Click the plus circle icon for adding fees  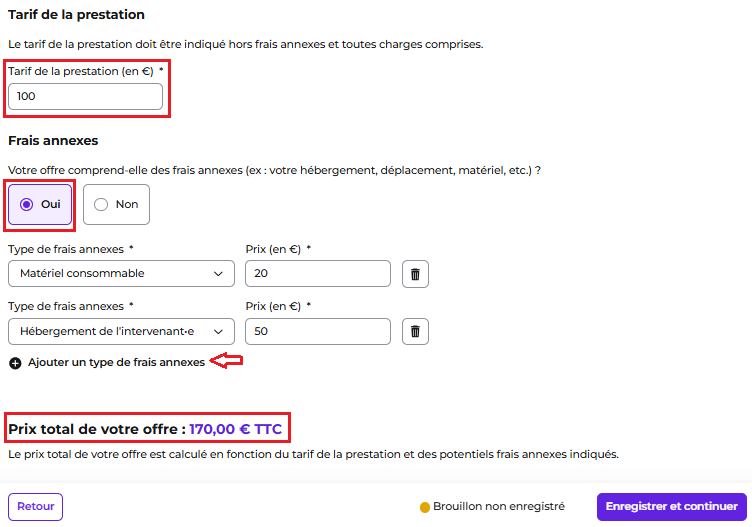click(x=15, y=363)
